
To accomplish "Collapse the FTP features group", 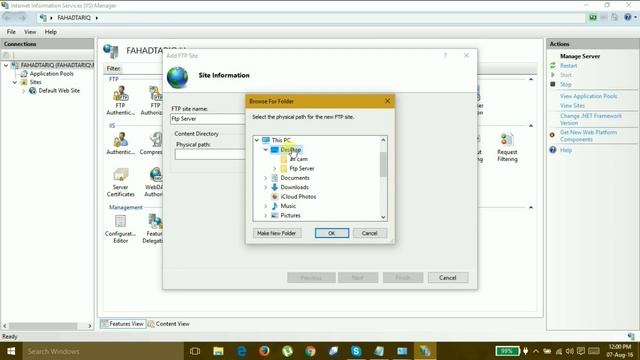I will coord(531,79).
